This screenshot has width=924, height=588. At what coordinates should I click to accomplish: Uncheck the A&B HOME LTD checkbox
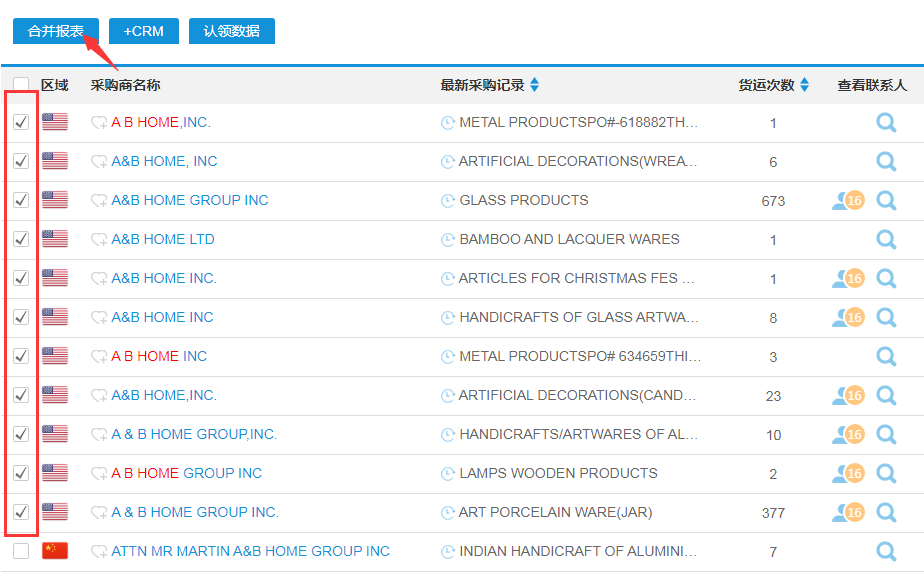[21, 239]
